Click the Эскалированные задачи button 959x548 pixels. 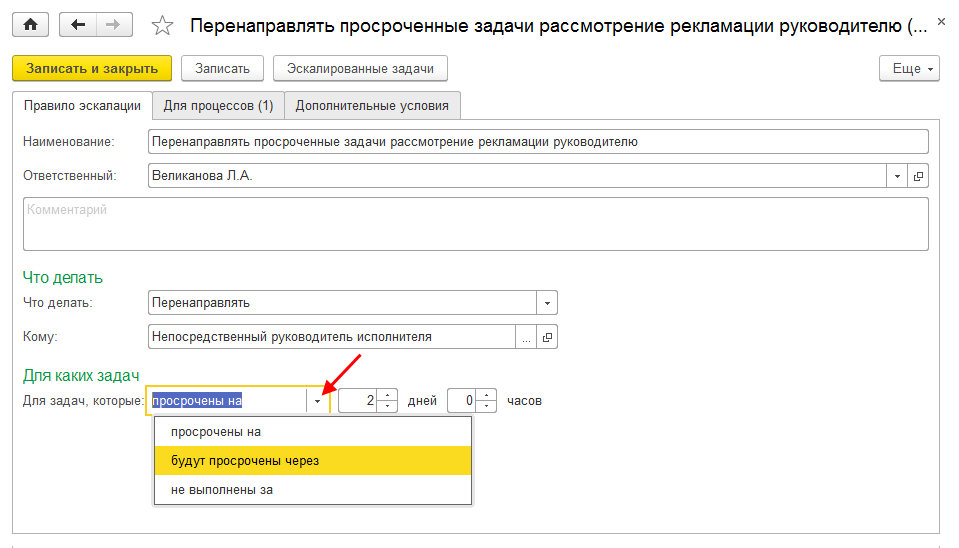click(360, 68)
